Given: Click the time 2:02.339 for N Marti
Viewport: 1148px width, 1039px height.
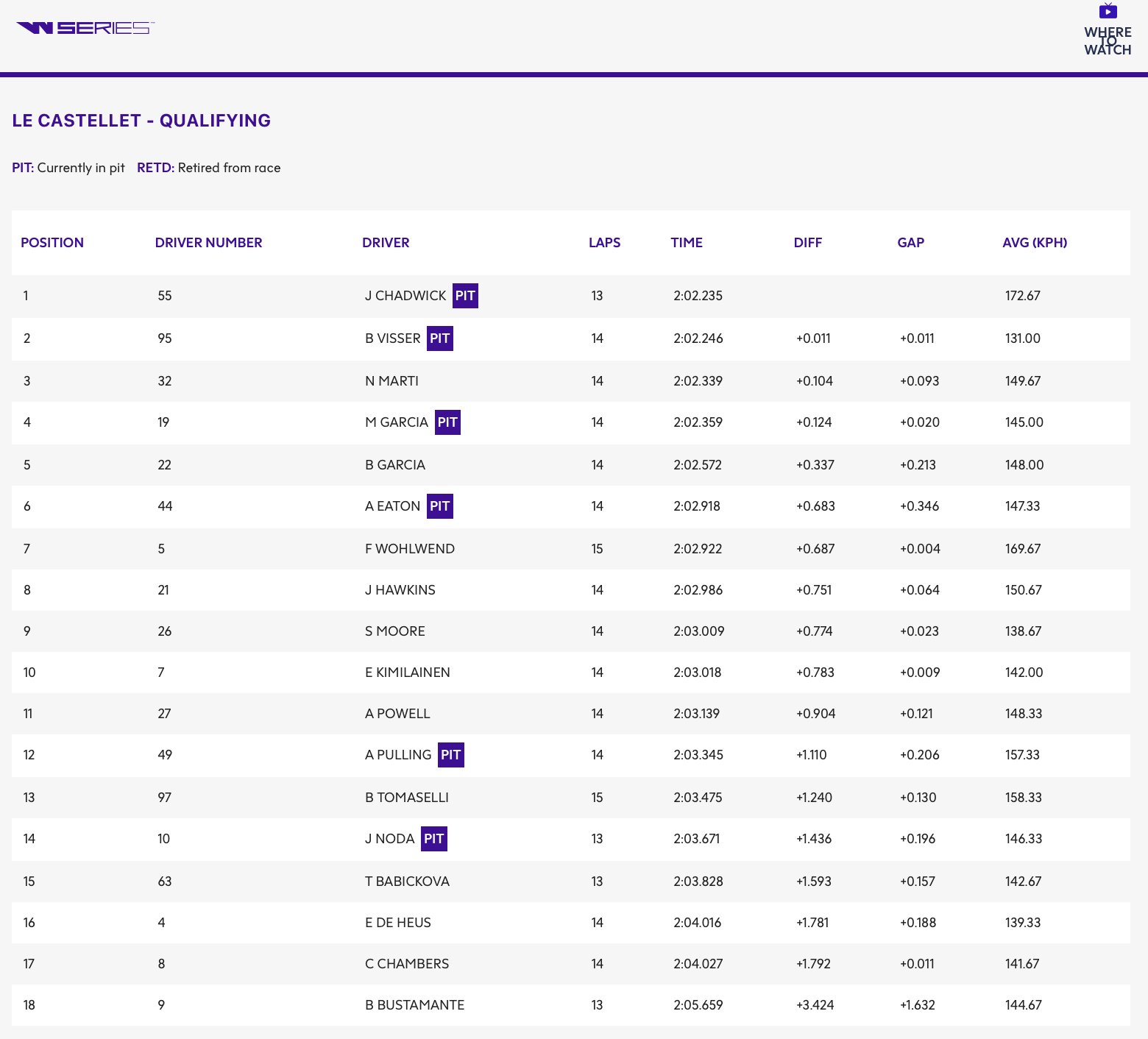Looking at the screenshot, I should [x=698, y=381].
